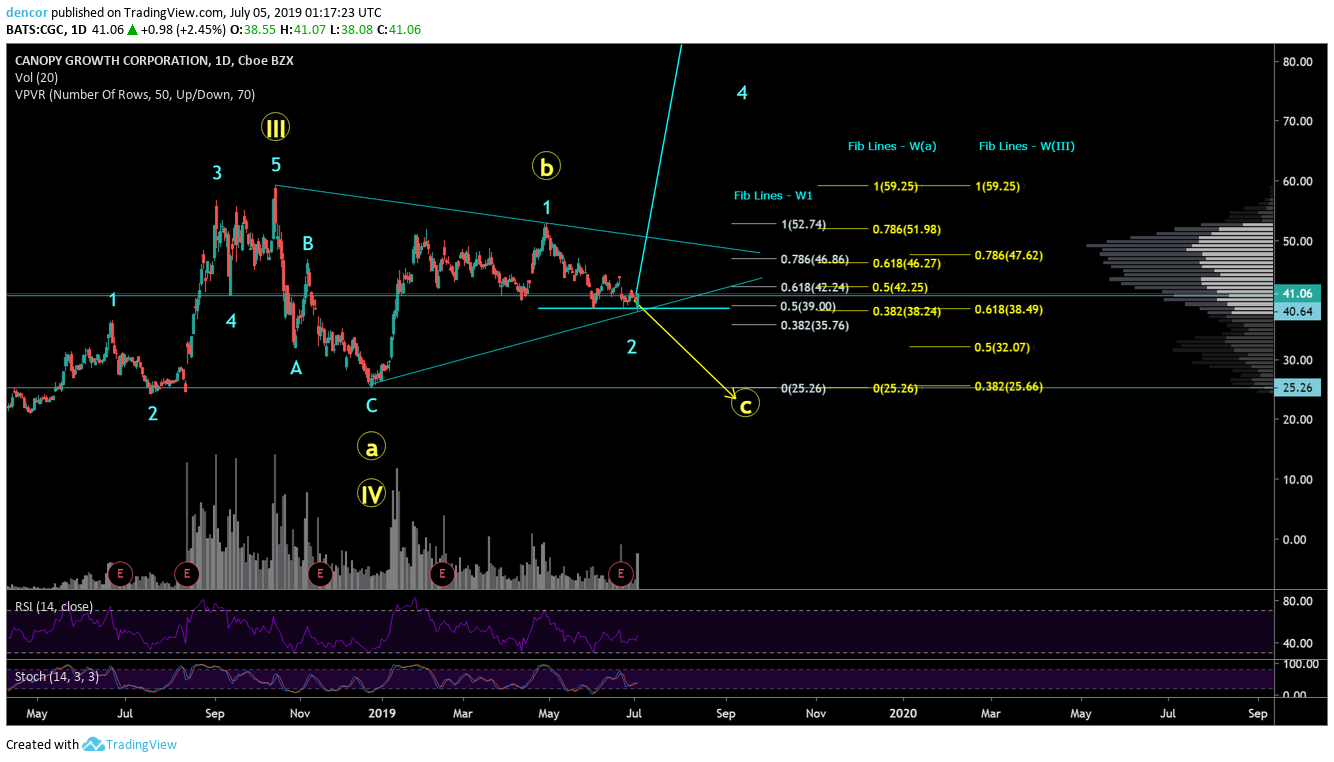Click the "0.5(42.25)" Fib level label
1334x762 pixels.
900,287
